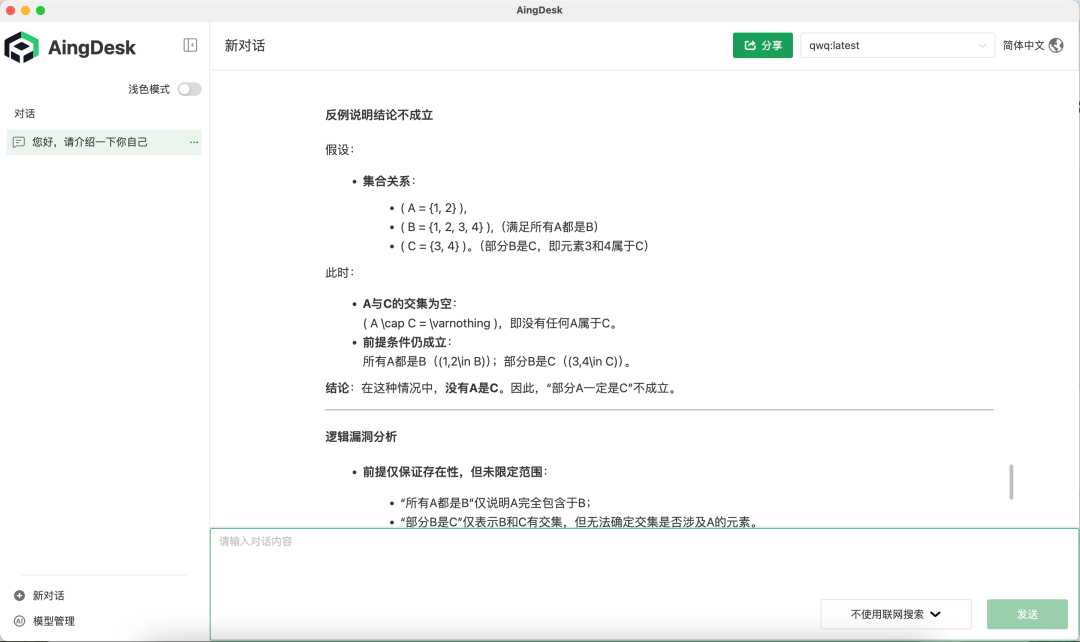Open the 简体中文 language selector

pos(1024,45)
